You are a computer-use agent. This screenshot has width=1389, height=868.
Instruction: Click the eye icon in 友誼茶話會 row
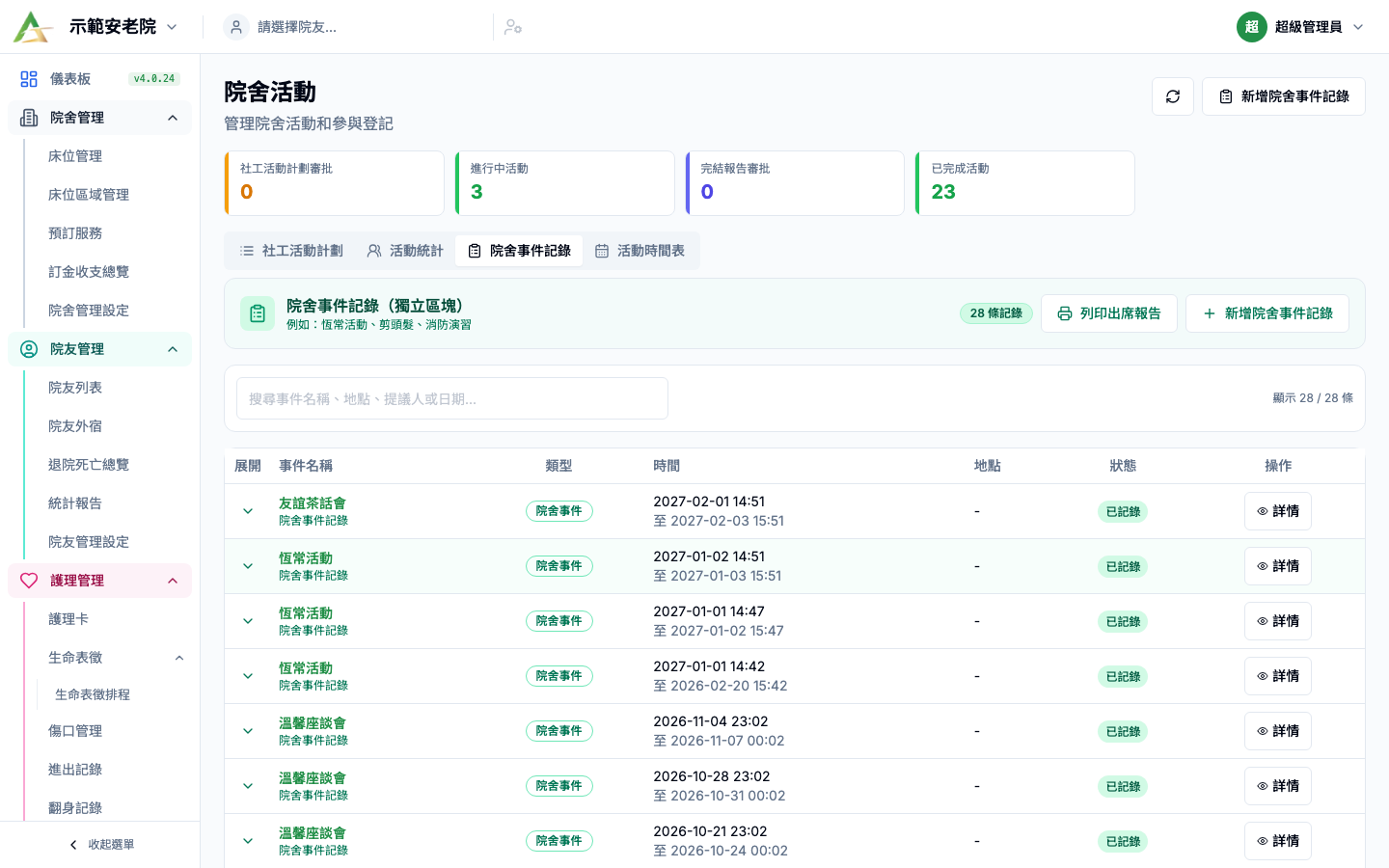coord(1263,511)
